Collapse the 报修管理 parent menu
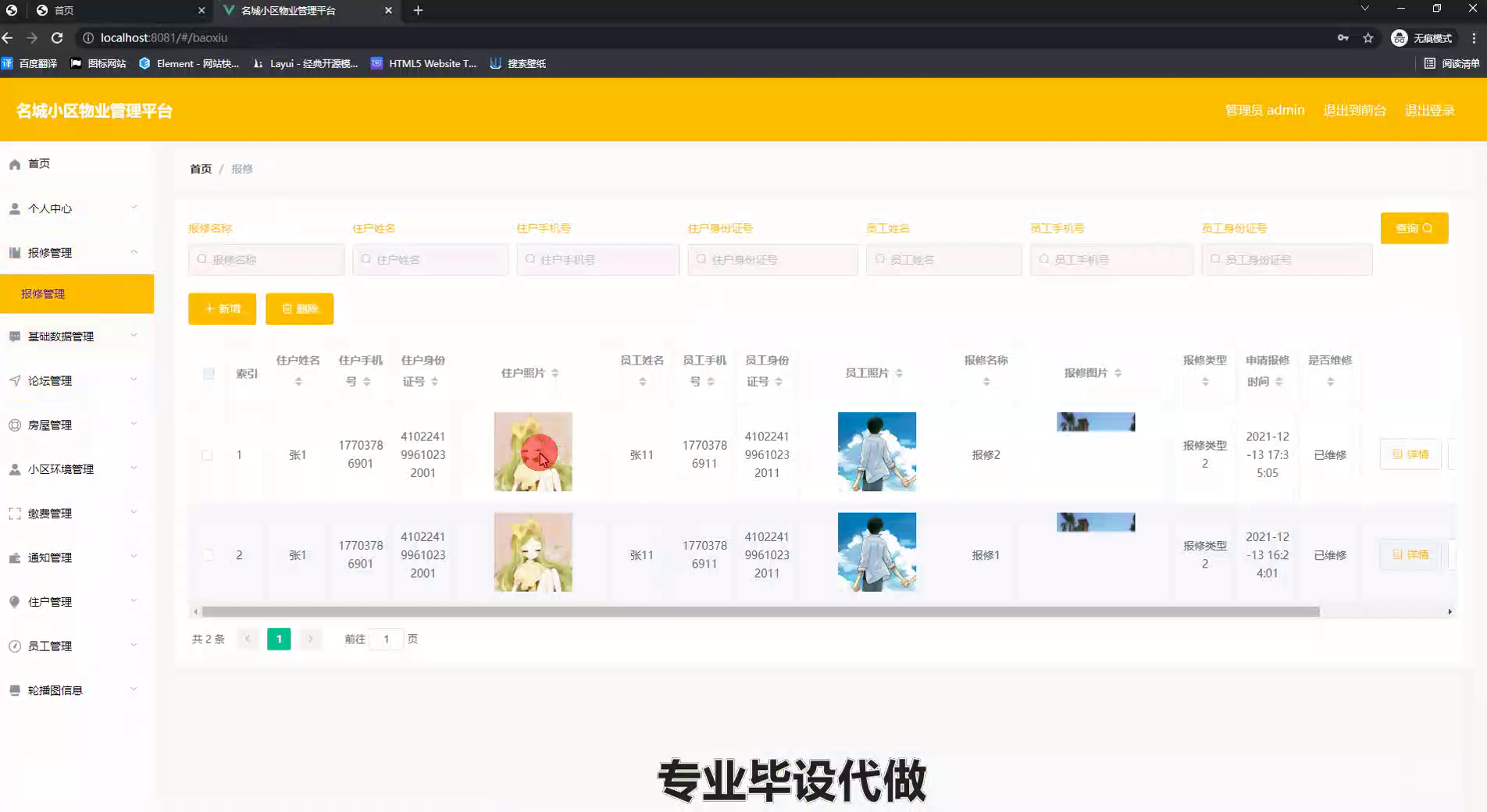The width and height of the screenshot is (1487, 812). [x=77, y=252]
